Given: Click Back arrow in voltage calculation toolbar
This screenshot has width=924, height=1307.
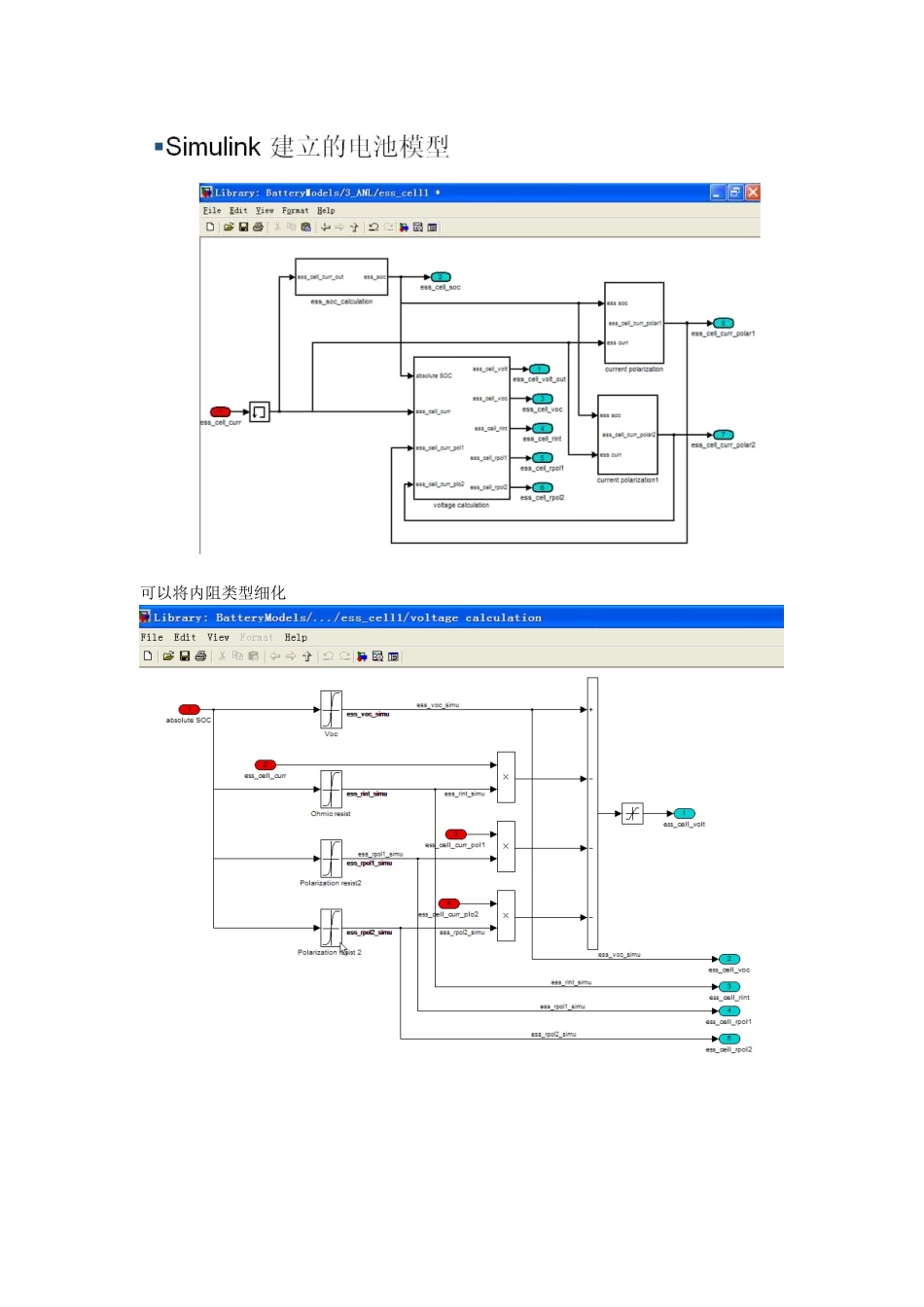Looking at the screenshot, I should pos(275,656).
